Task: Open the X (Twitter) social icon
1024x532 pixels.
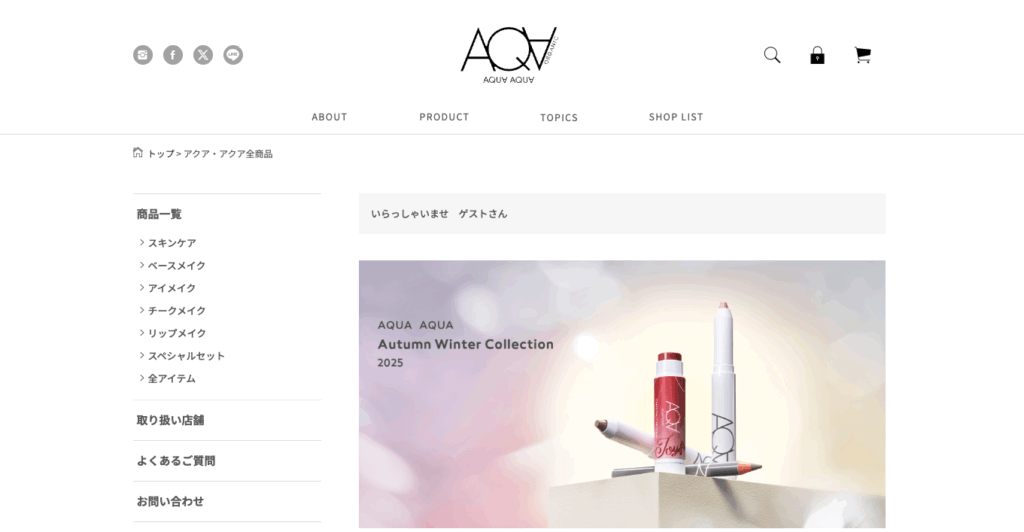Action: click(x=203, y=55)
